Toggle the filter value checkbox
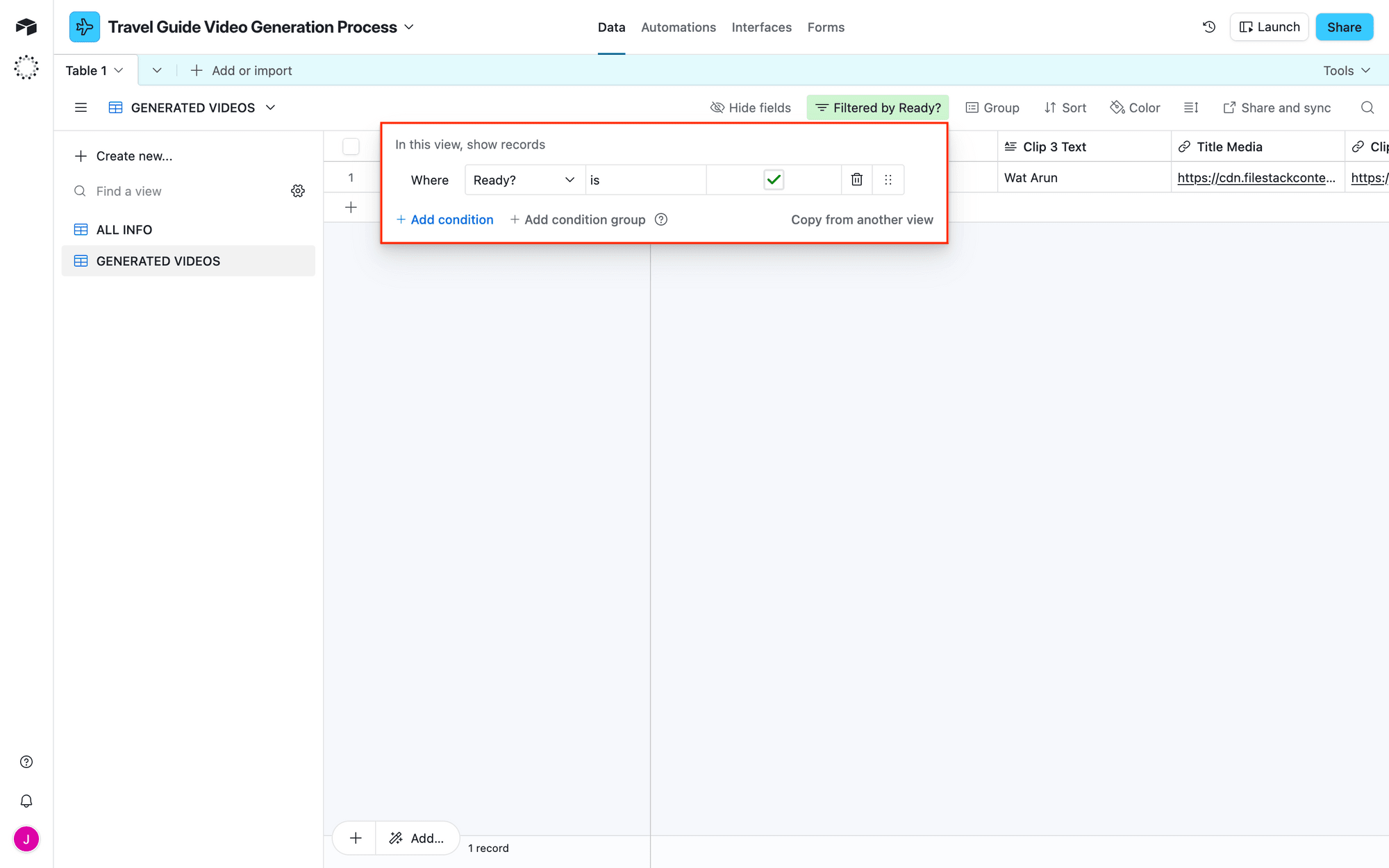The width and height of the screenshot is (1389, 868). click(x=774, y=179)
